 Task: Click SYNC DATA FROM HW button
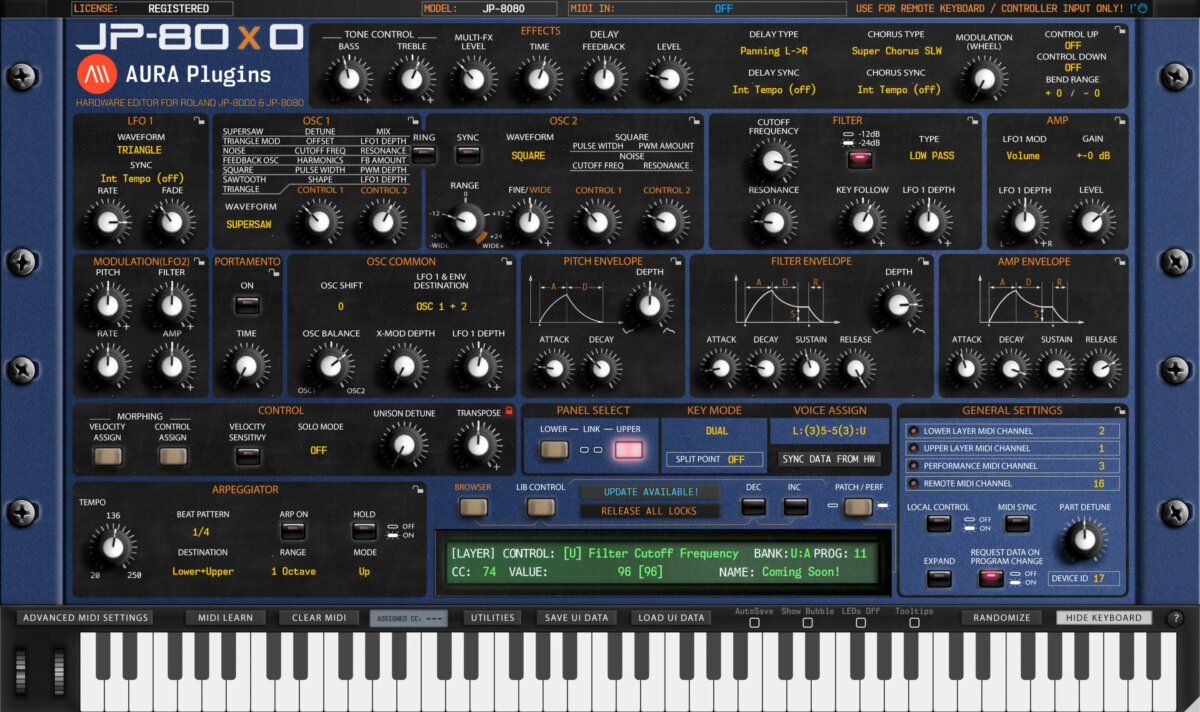click(x=829, y=459)
